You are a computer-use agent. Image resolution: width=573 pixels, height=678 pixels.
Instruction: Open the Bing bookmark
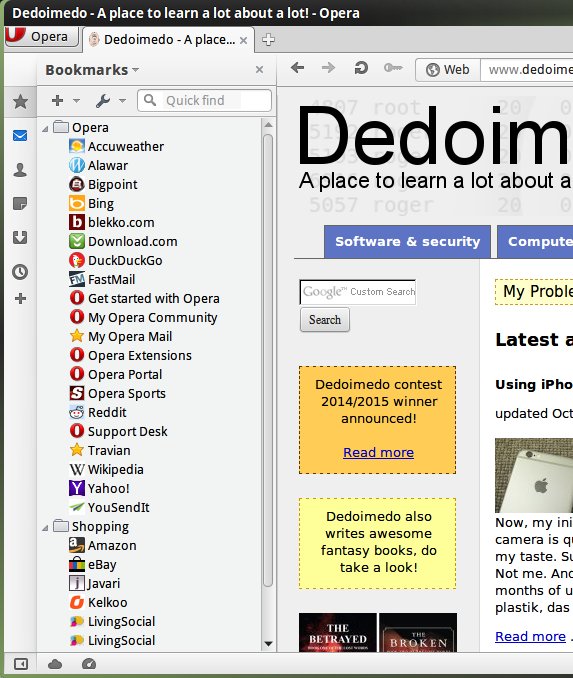pos(91,204)
